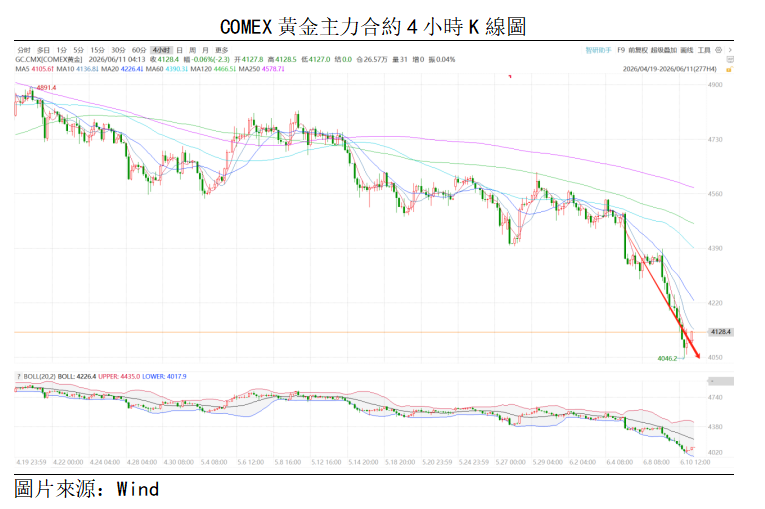Image resolution: width=765 pixels, height=509 pixels.
Task: Switch chart to 1分 period
Action: (61, 50)
